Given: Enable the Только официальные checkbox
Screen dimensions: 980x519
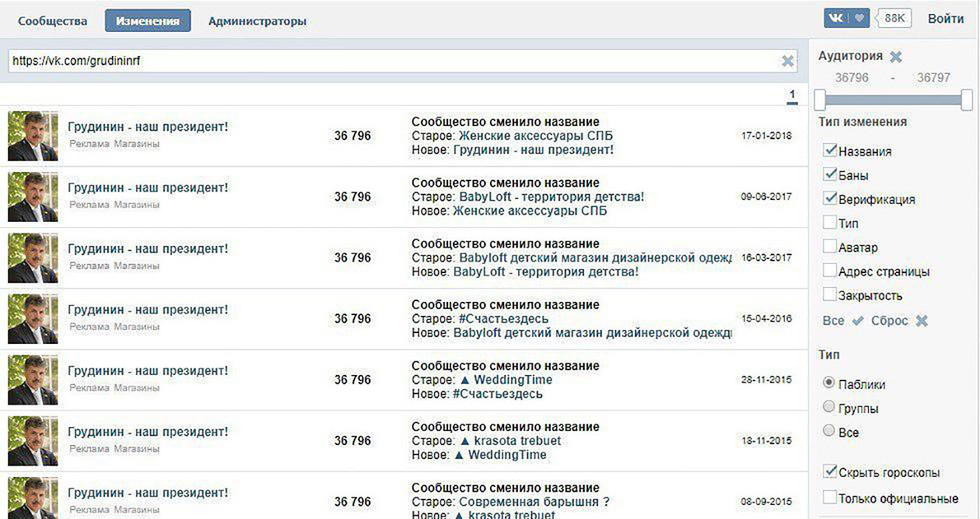Looking at the screenshot, I should coord(829,497).
